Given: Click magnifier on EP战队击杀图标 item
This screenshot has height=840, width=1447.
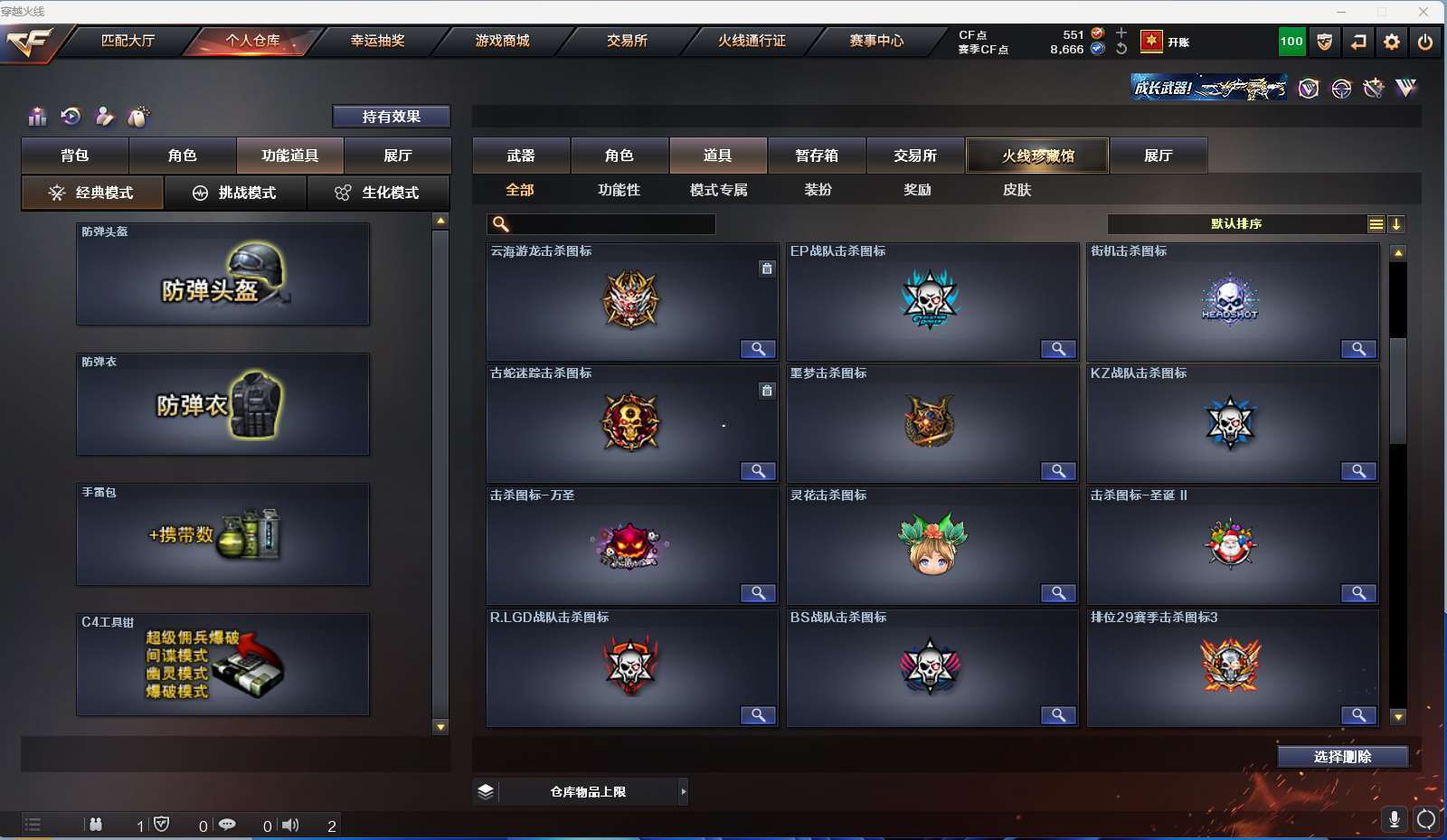Looking at the screenshot, I should (x=1057, y=349).
